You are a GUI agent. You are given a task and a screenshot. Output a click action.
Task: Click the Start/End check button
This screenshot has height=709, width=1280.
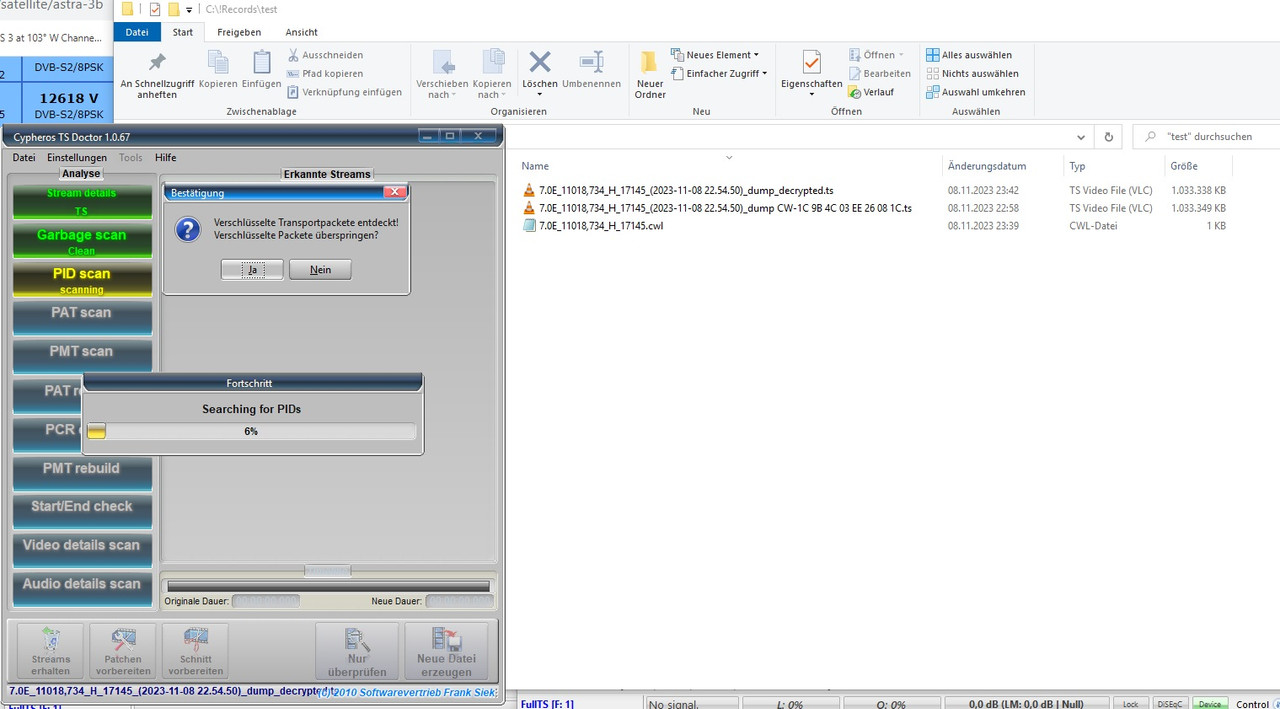pos(82,512)
